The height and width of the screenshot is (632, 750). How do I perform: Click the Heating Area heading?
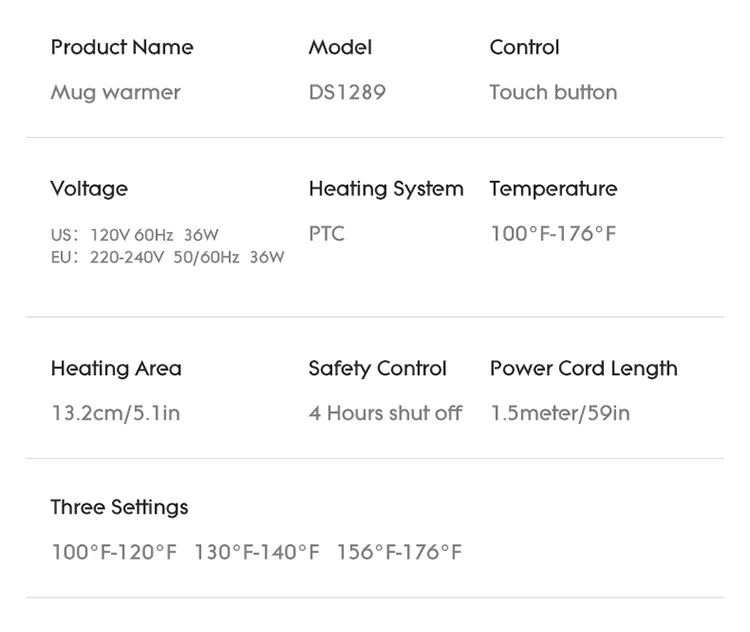tap(116, 368)
